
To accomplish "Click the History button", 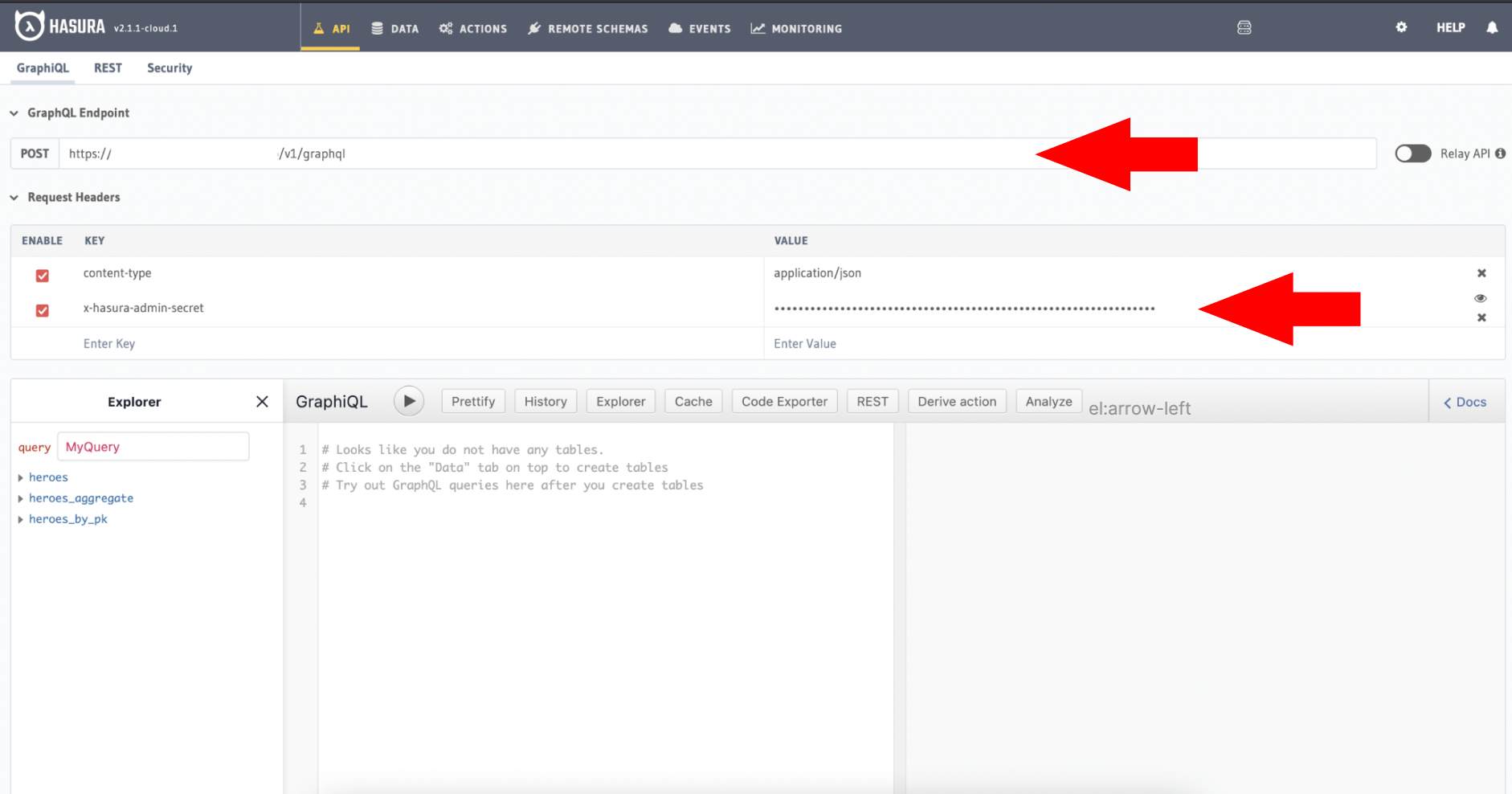I will tap(546, 401).
